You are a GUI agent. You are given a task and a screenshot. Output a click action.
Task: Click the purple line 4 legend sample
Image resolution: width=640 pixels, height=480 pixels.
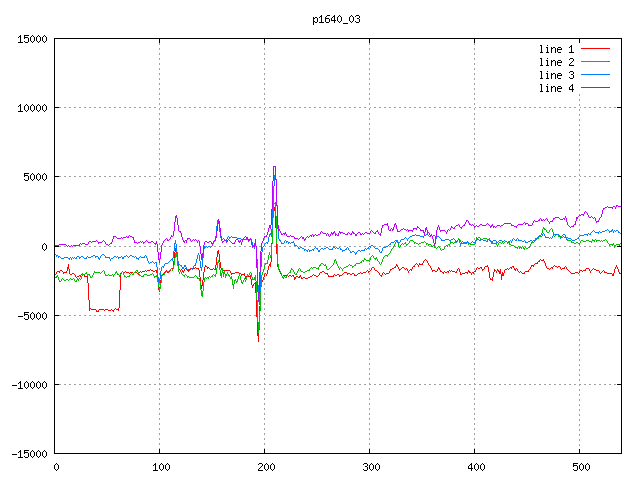click(x=595, y=88)
